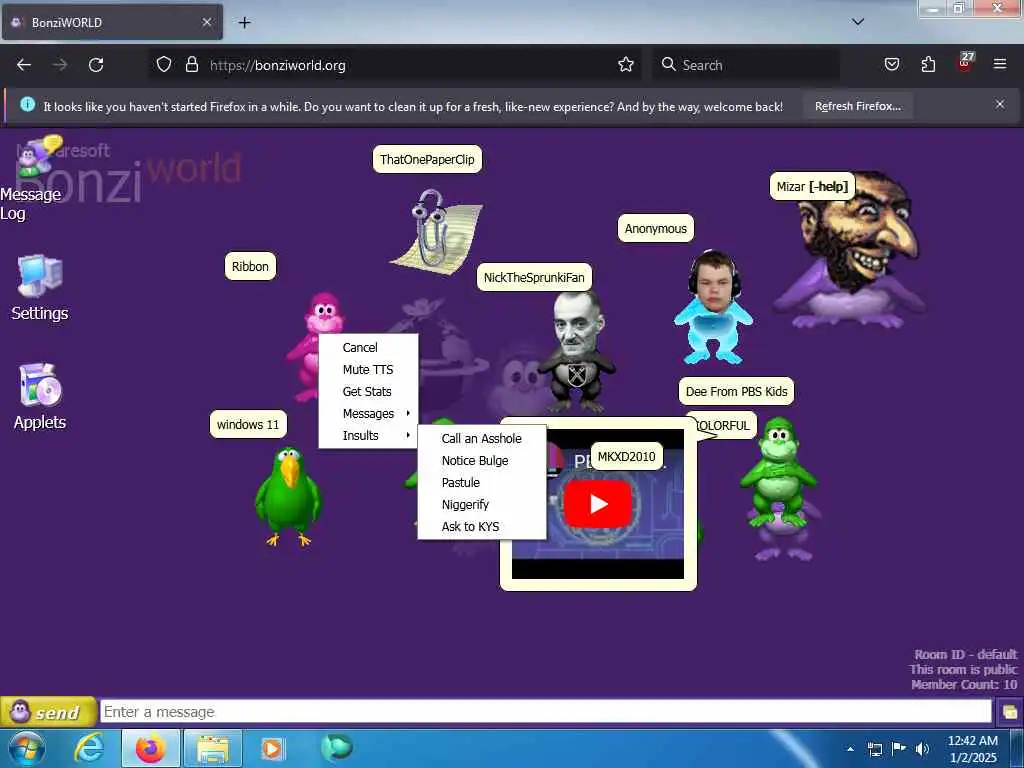Image resolution: width=1024 pixels, height=768 pixels.
Task: Go back using browser back arrow
Action: pyautogui.click(x=24, y=65)
